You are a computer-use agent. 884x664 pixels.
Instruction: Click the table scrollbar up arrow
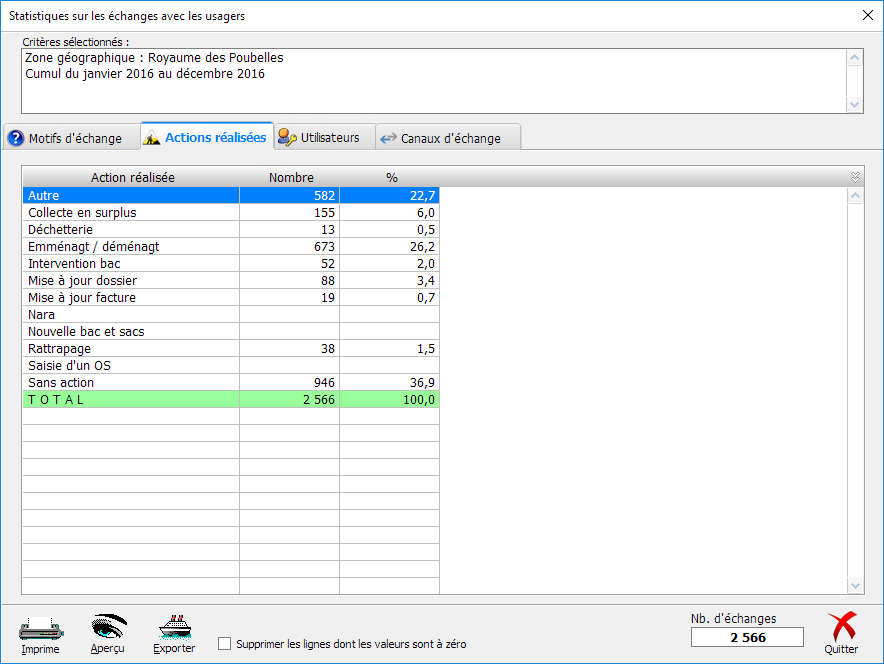click(x=855, y=196)
